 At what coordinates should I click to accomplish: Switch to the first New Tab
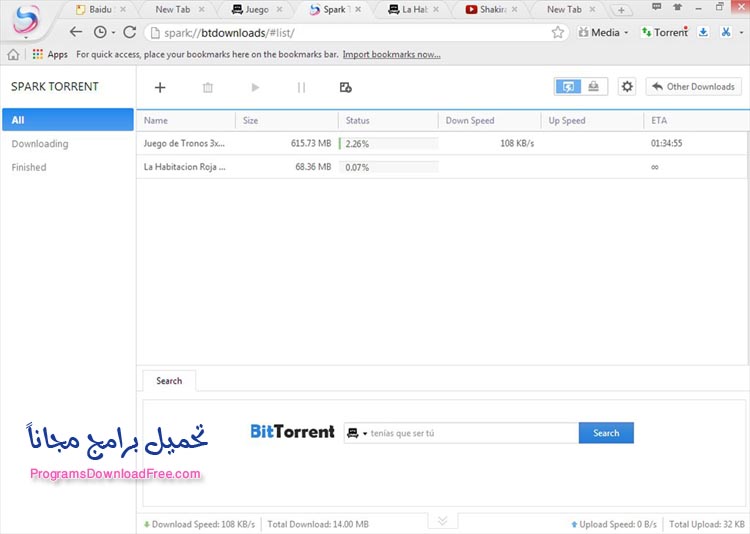(x=173, y=9)
